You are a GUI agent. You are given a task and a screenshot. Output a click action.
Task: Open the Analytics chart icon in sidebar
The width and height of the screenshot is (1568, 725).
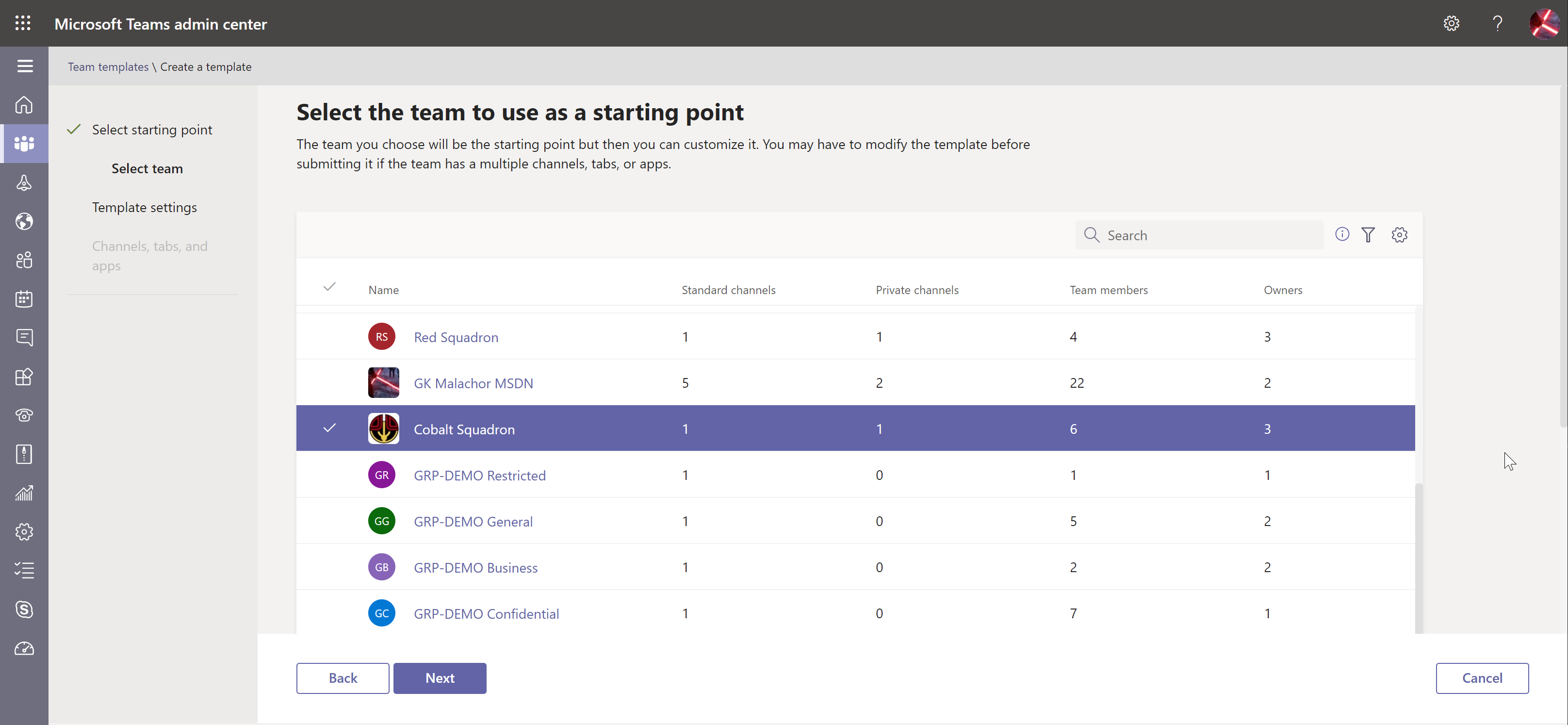click(x=24, y=493)
